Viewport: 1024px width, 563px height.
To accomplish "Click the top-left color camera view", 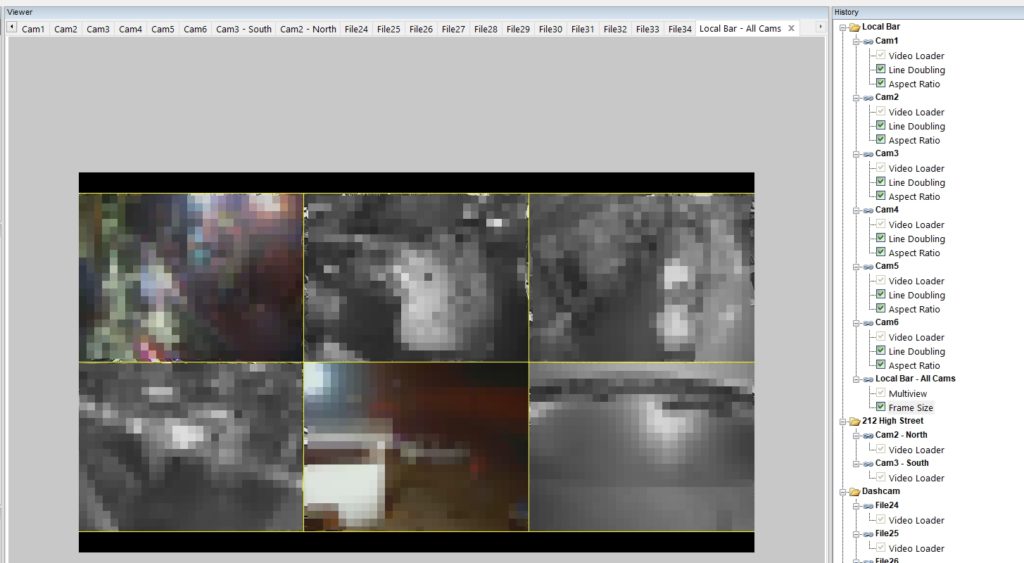I will [x=191, y=278].
